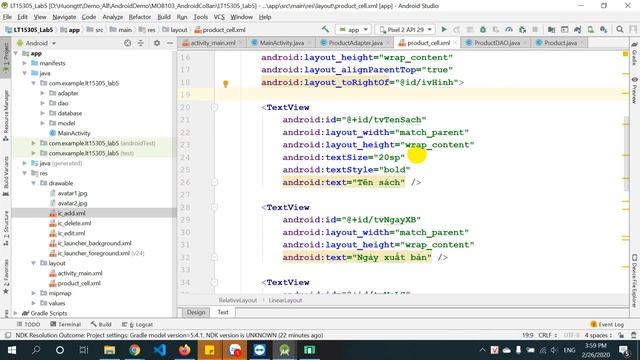Click the project tree target locate icon

click(x=127, y=43)
